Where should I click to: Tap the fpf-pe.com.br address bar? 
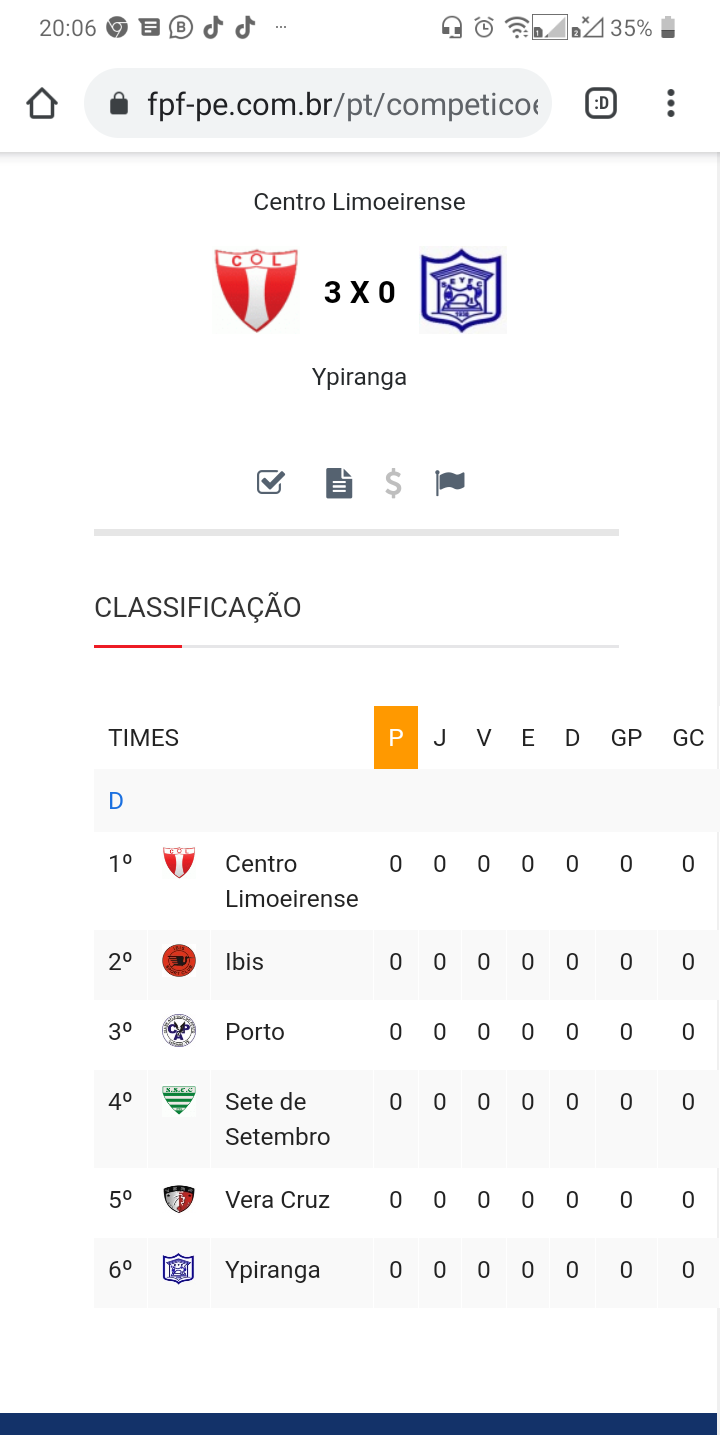tap(340, 104)
